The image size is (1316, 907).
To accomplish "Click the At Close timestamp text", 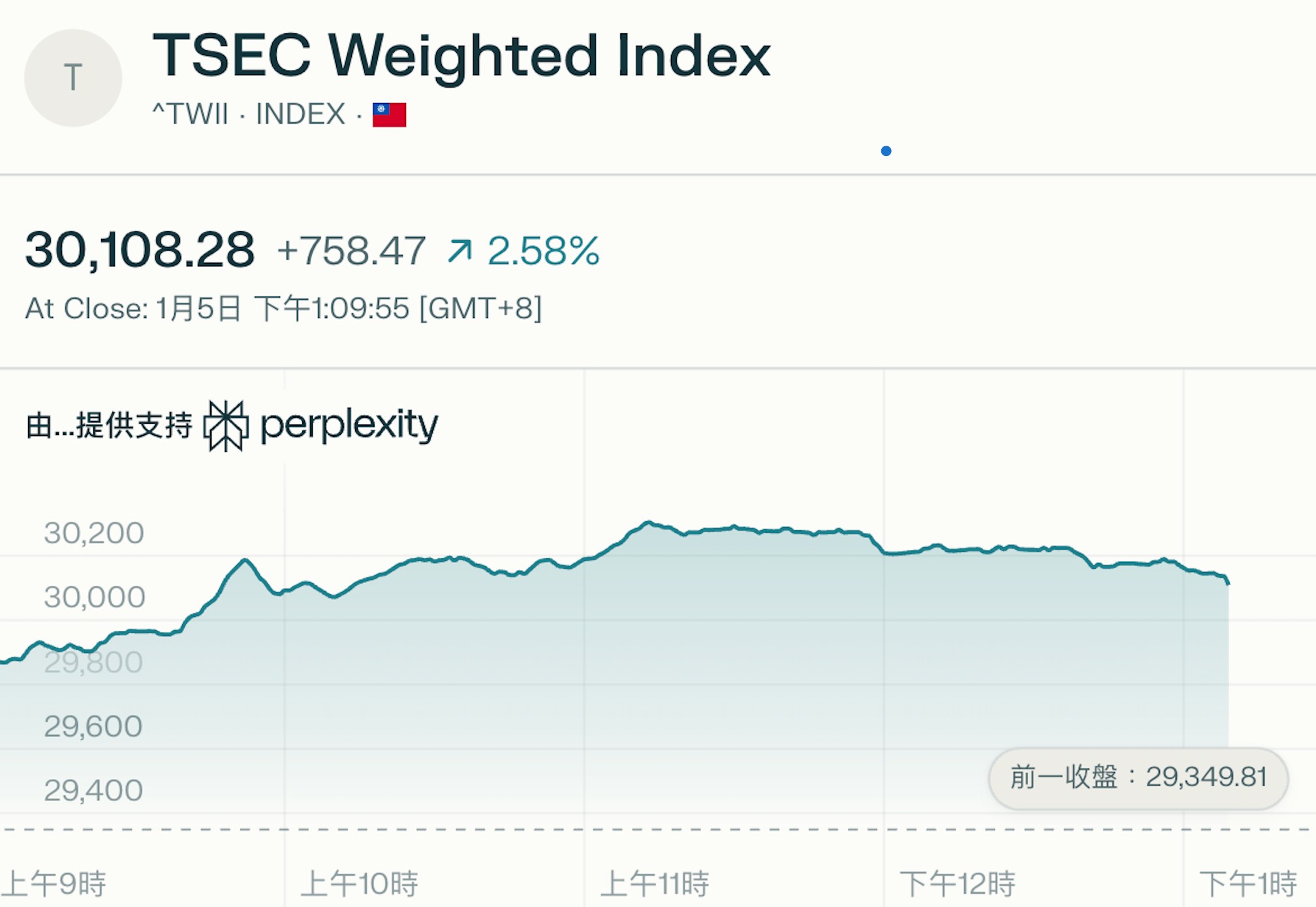I will click(x=283, y=308).
